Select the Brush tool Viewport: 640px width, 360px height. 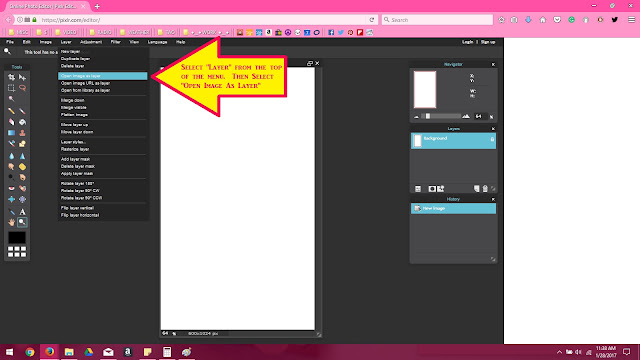click(22, 111)
